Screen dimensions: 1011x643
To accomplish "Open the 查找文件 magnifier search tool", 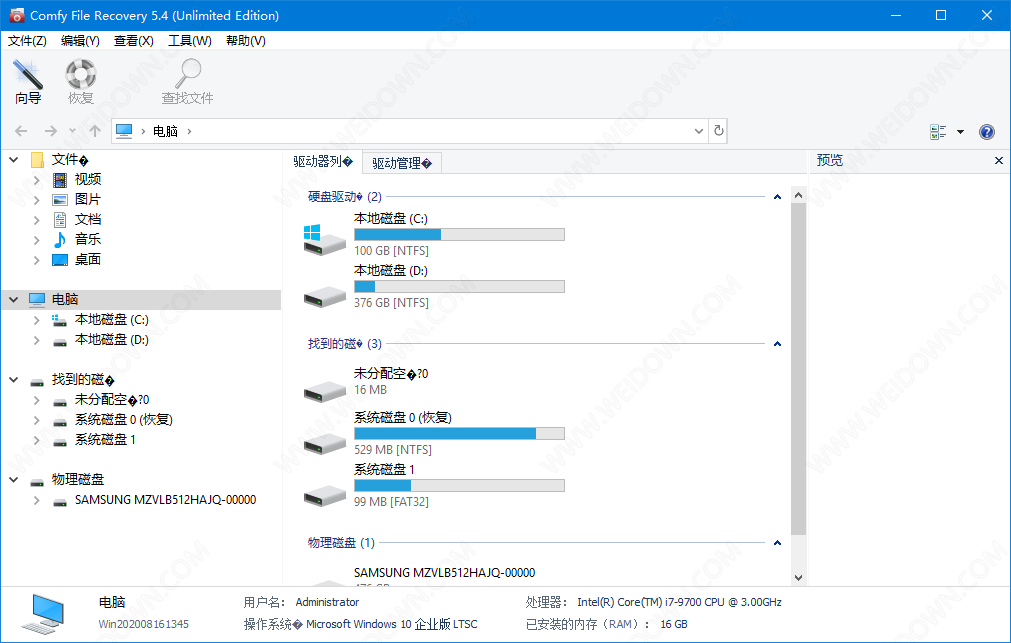I will click(x=187, y=81).
